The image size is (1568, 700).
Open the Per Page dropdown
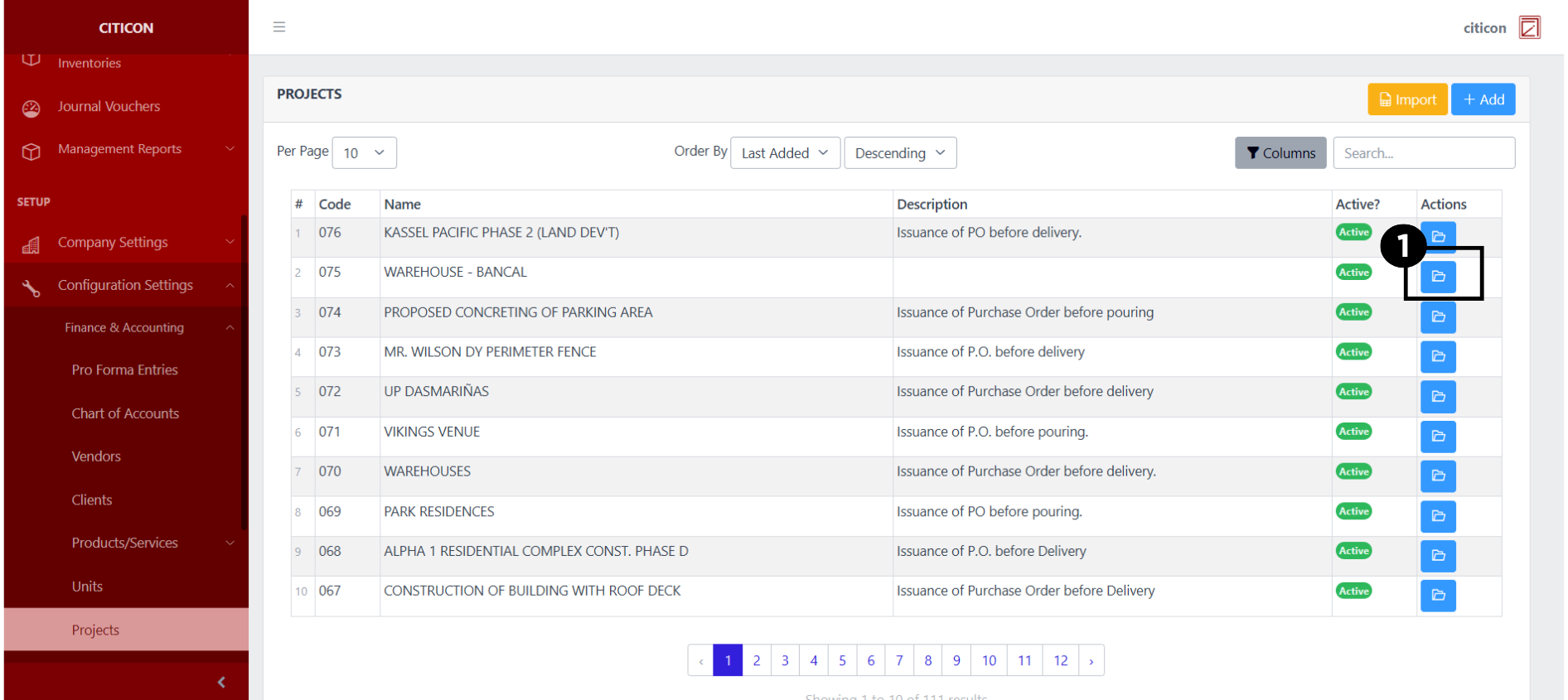(364, 153)
